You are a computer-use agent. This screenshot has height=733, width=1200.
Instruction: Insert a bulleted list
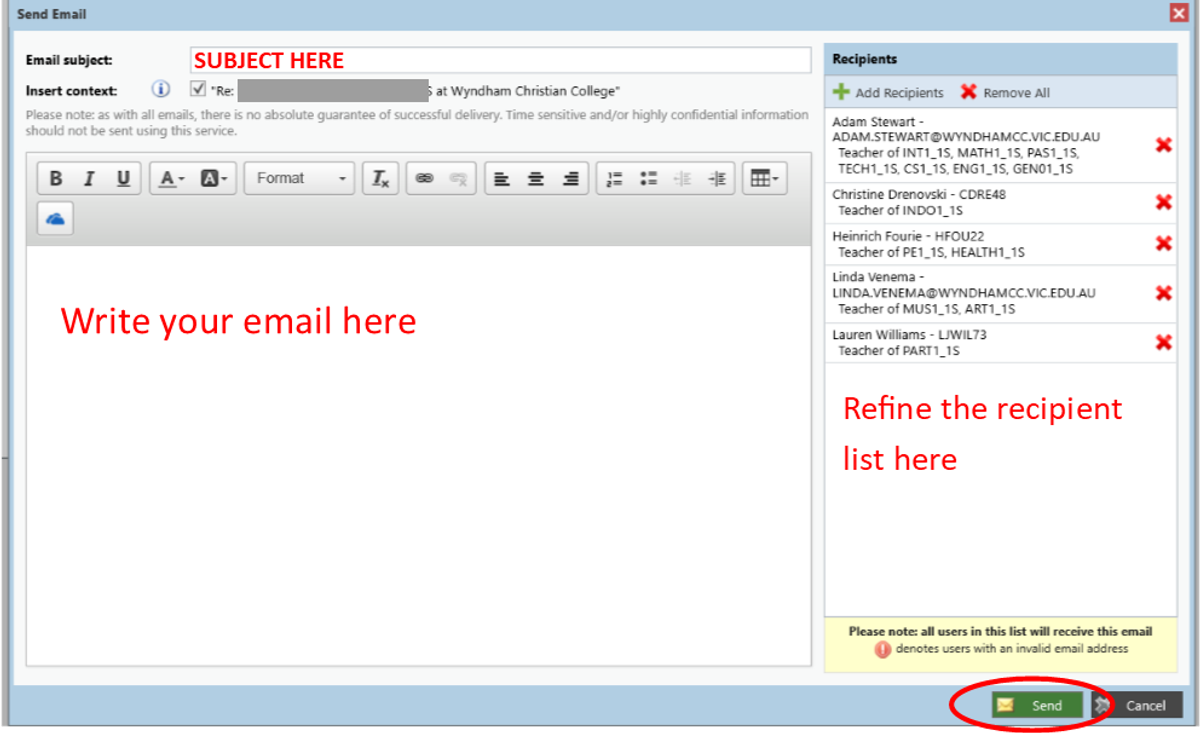[x=649, y=179]
